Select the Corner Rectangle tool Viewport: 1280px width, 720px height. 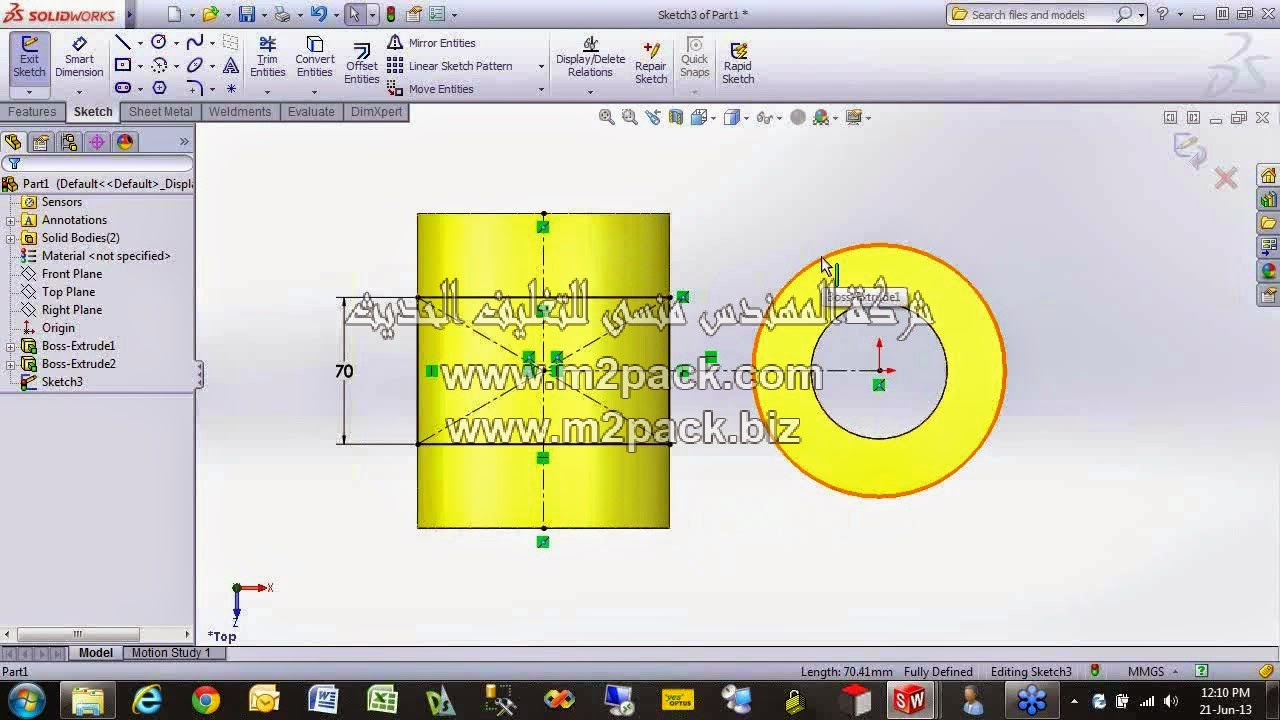point(123,65)
